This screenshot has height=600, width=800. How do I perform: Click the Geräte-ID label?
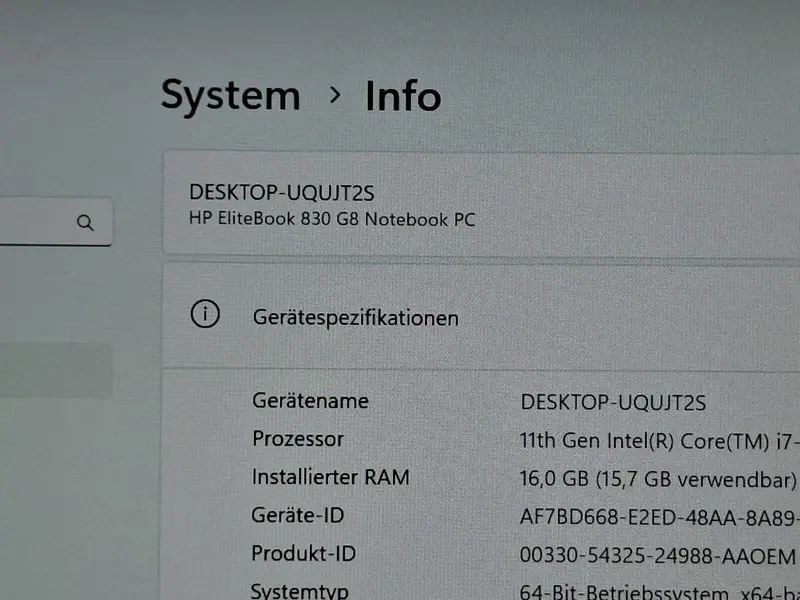[x=298, y=515]
